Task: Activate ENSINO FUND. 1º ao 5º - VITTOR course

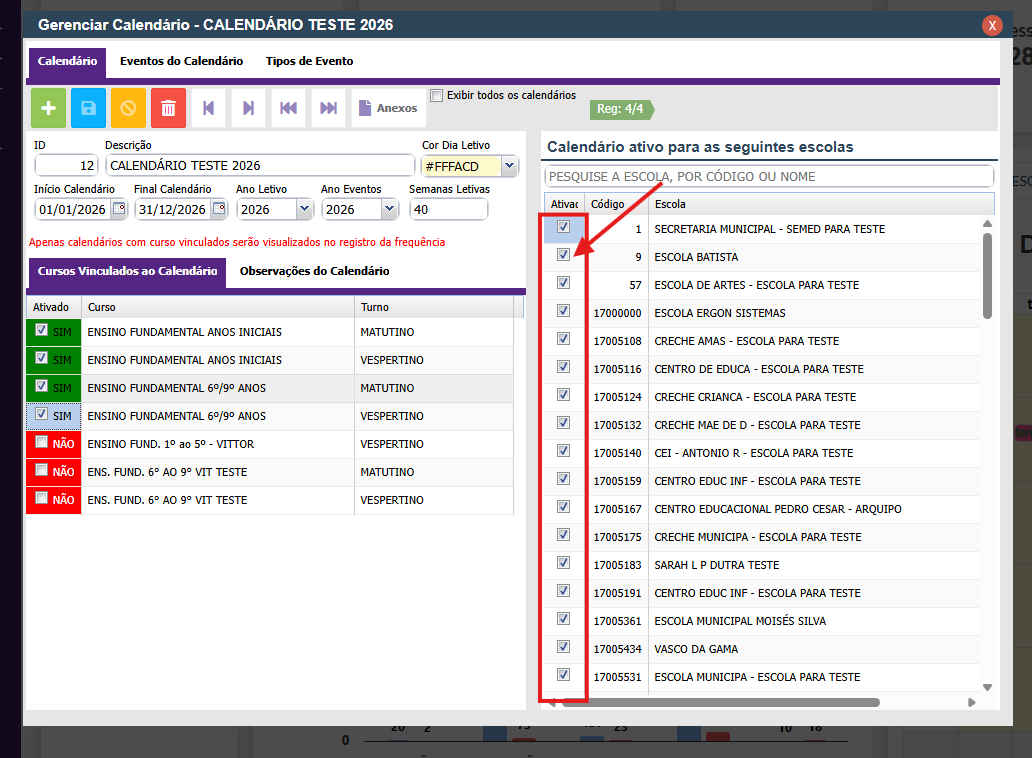Action: click(x=41, y=442)
